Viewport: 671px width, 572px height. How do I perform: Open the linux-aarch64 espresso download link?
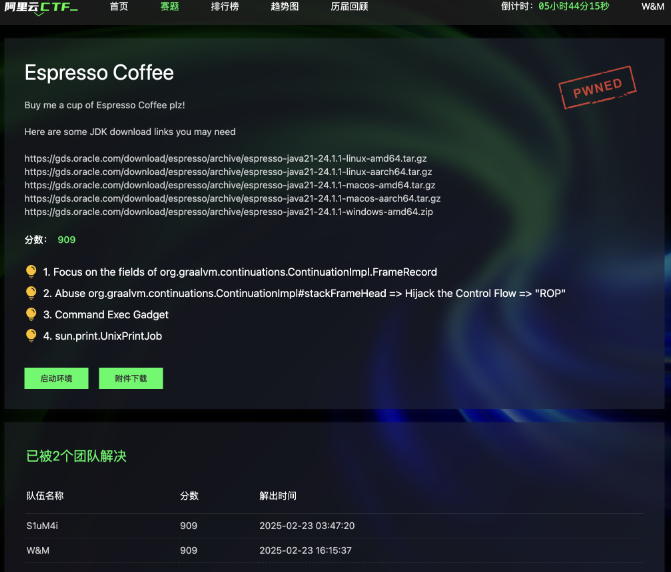coord(228,172)
